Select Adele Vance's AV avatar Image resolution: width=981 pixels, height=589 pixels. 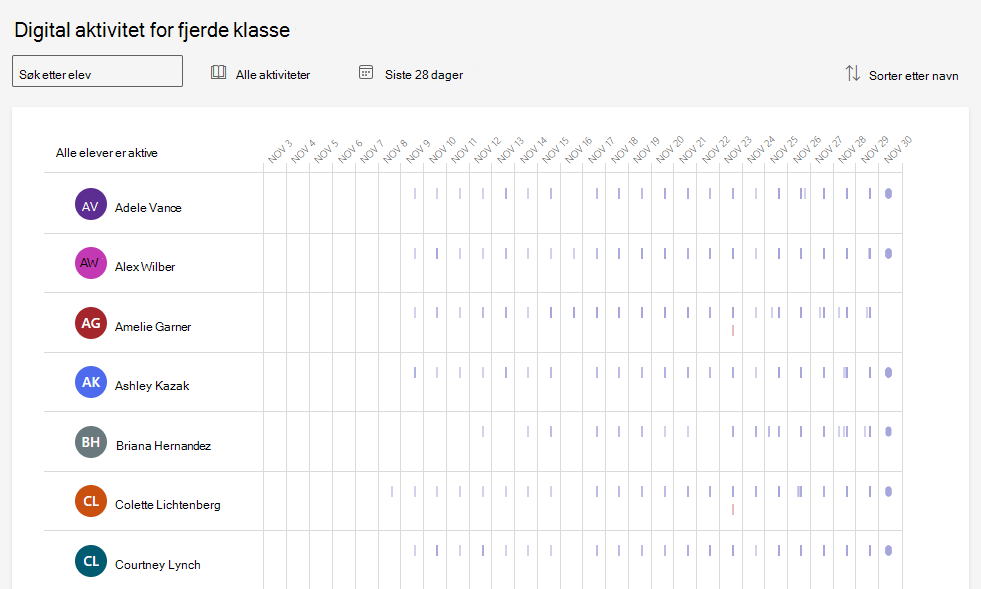(x=91, y=204)
